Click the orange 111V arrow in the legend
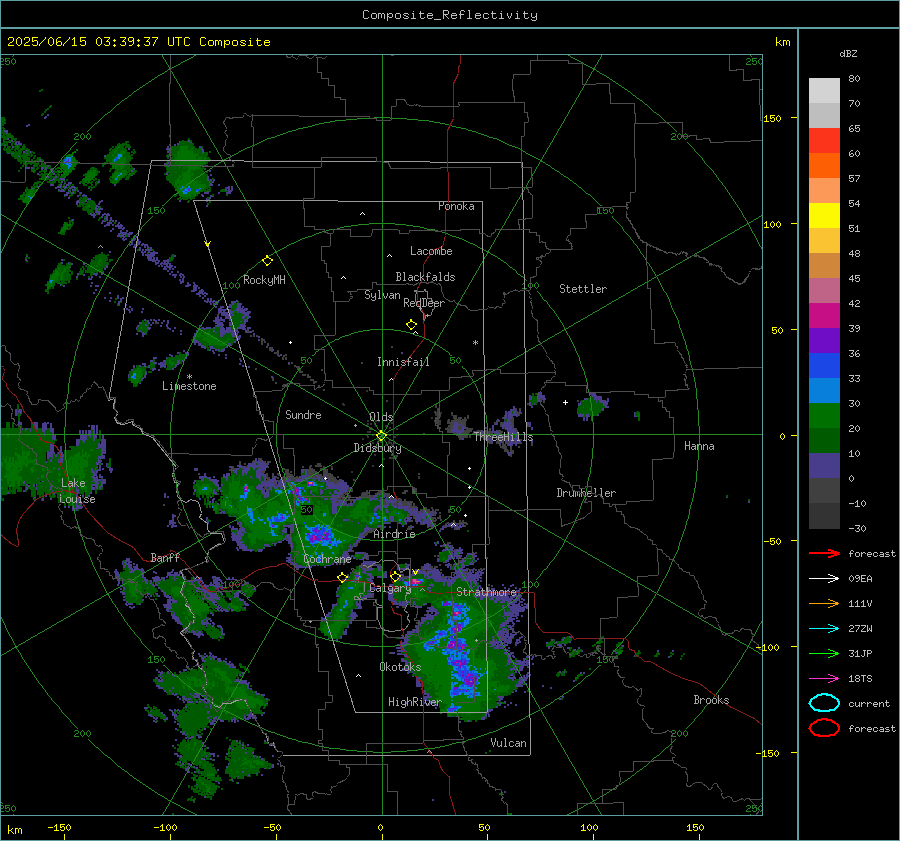 click(x=824, y=603)
